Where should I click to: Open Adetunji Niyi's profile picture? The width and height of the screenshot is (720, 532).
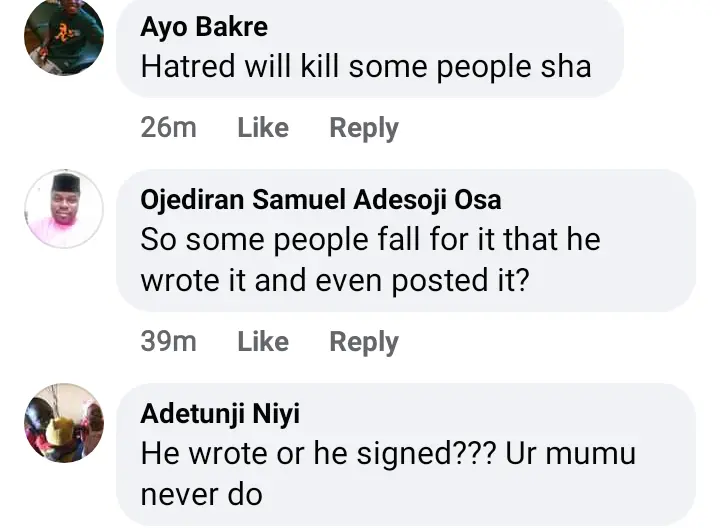63,423
